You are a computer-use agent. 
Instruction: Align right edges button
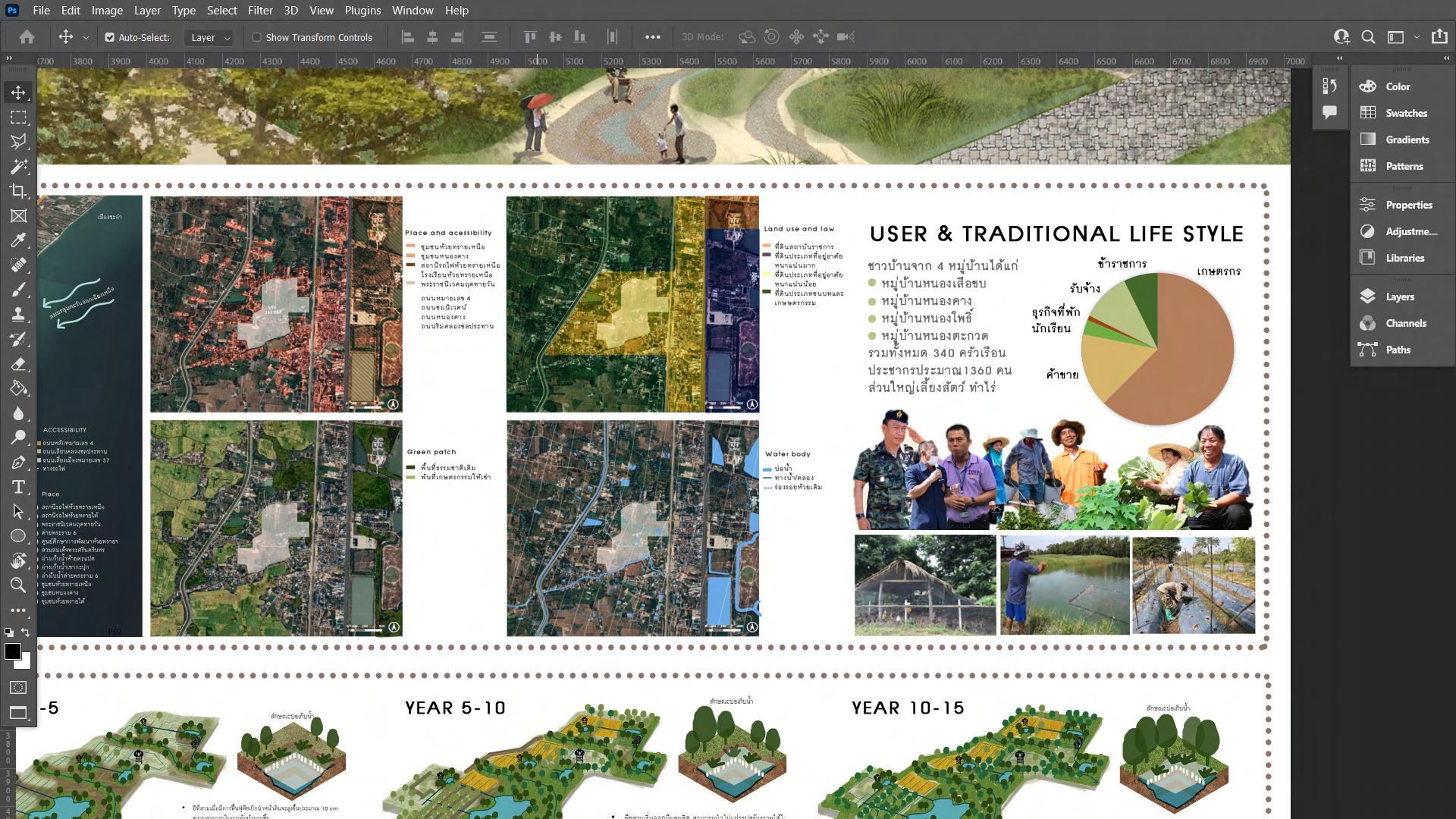pyautogui.click(x=457, y=37)
